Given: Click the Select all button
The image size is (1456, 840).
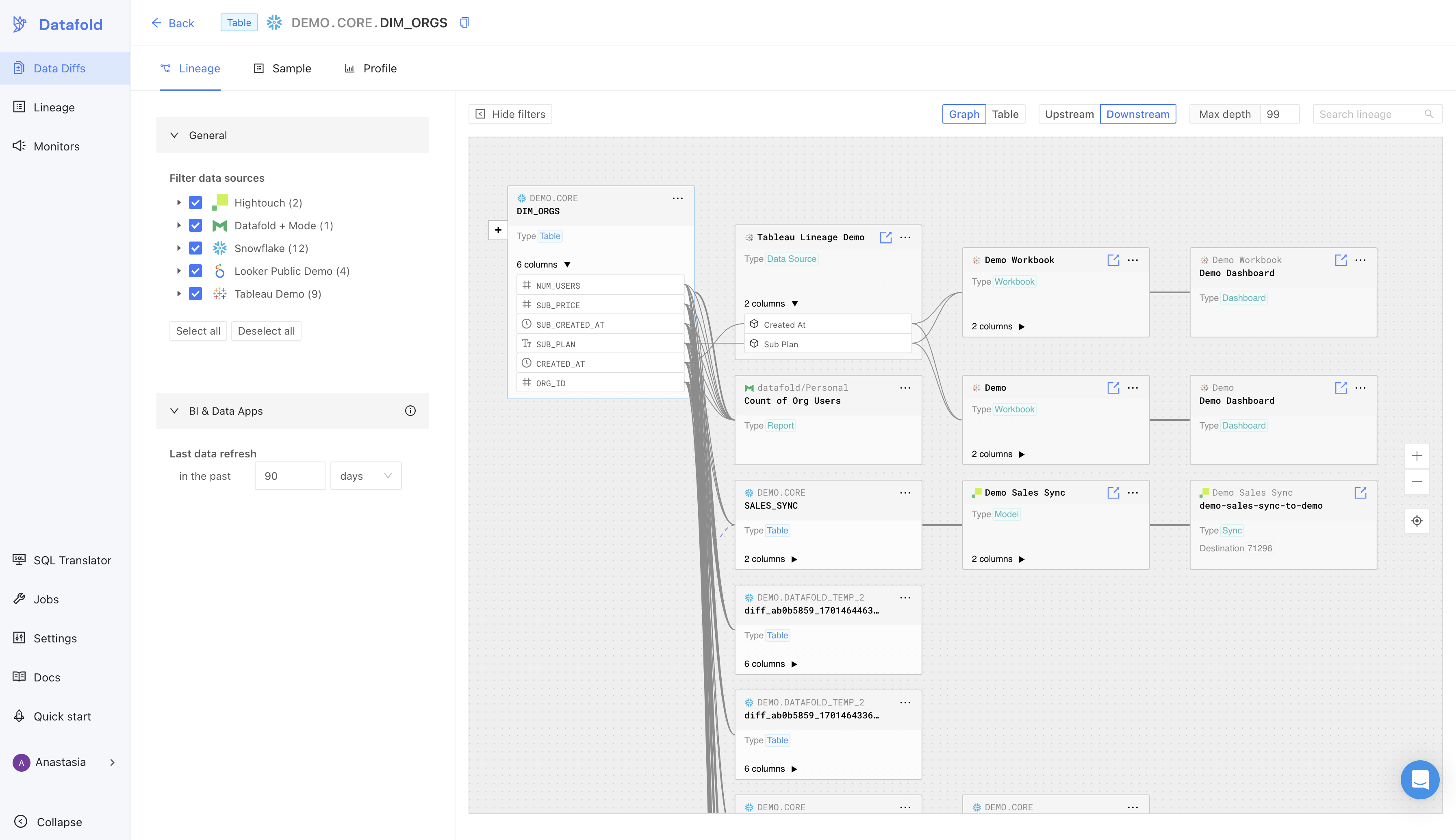Looking at the screenshot, I should point(198,331).
